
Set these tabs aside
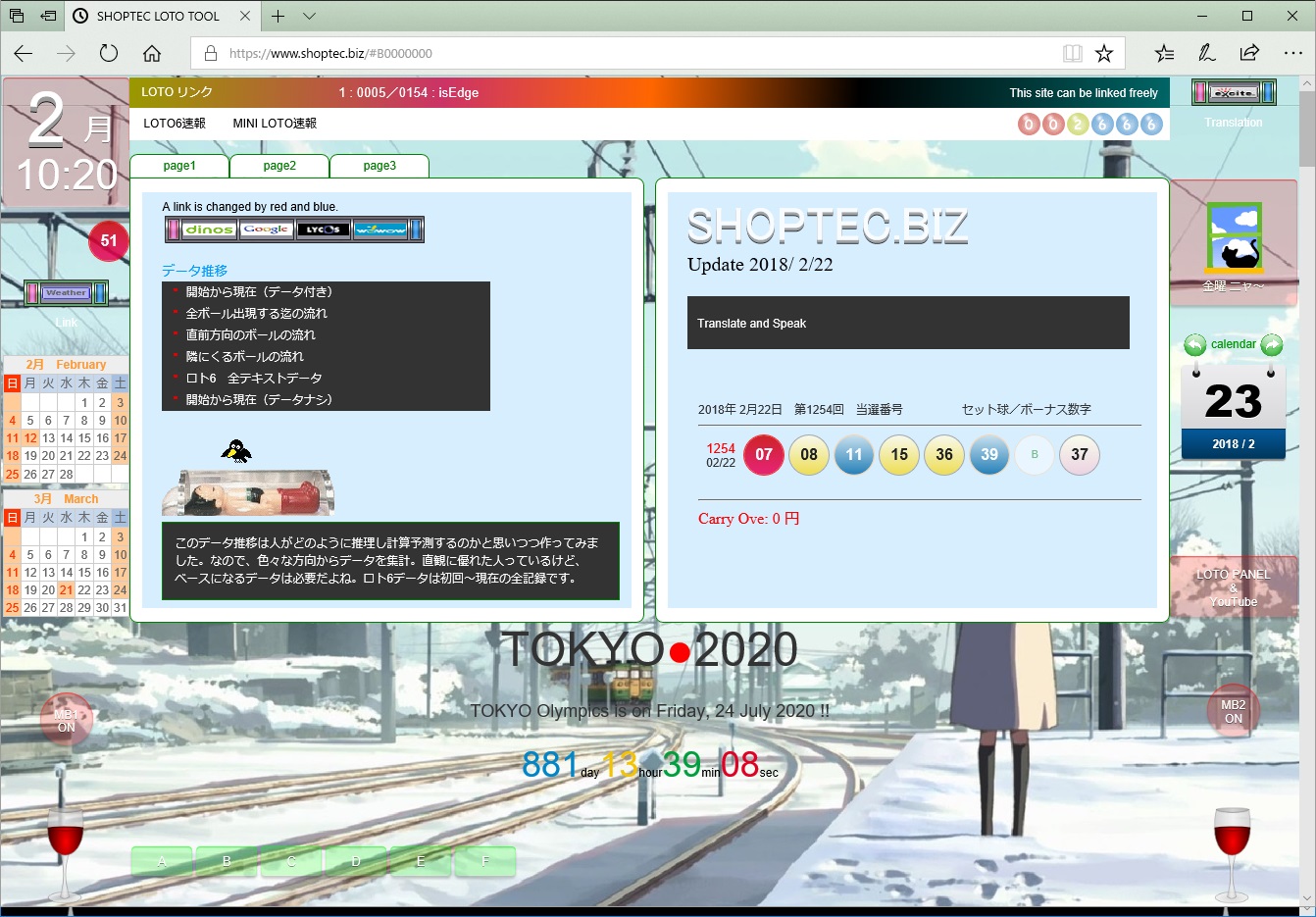pos(48,16)
